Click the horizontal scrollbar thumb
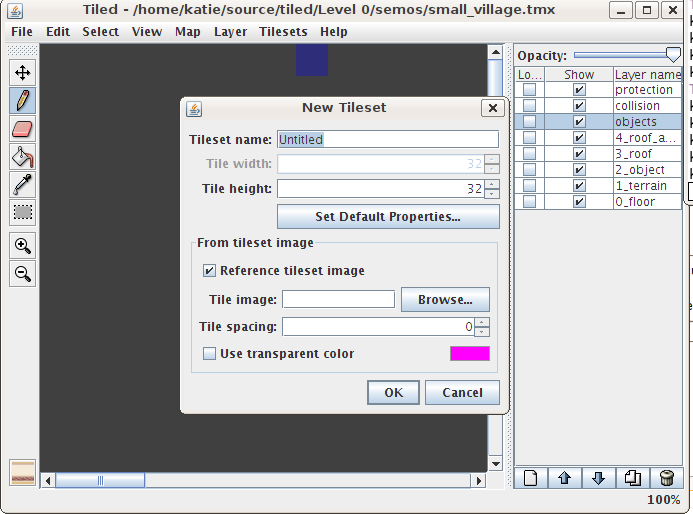Screen dimensions: 693x514 [100, 480]
